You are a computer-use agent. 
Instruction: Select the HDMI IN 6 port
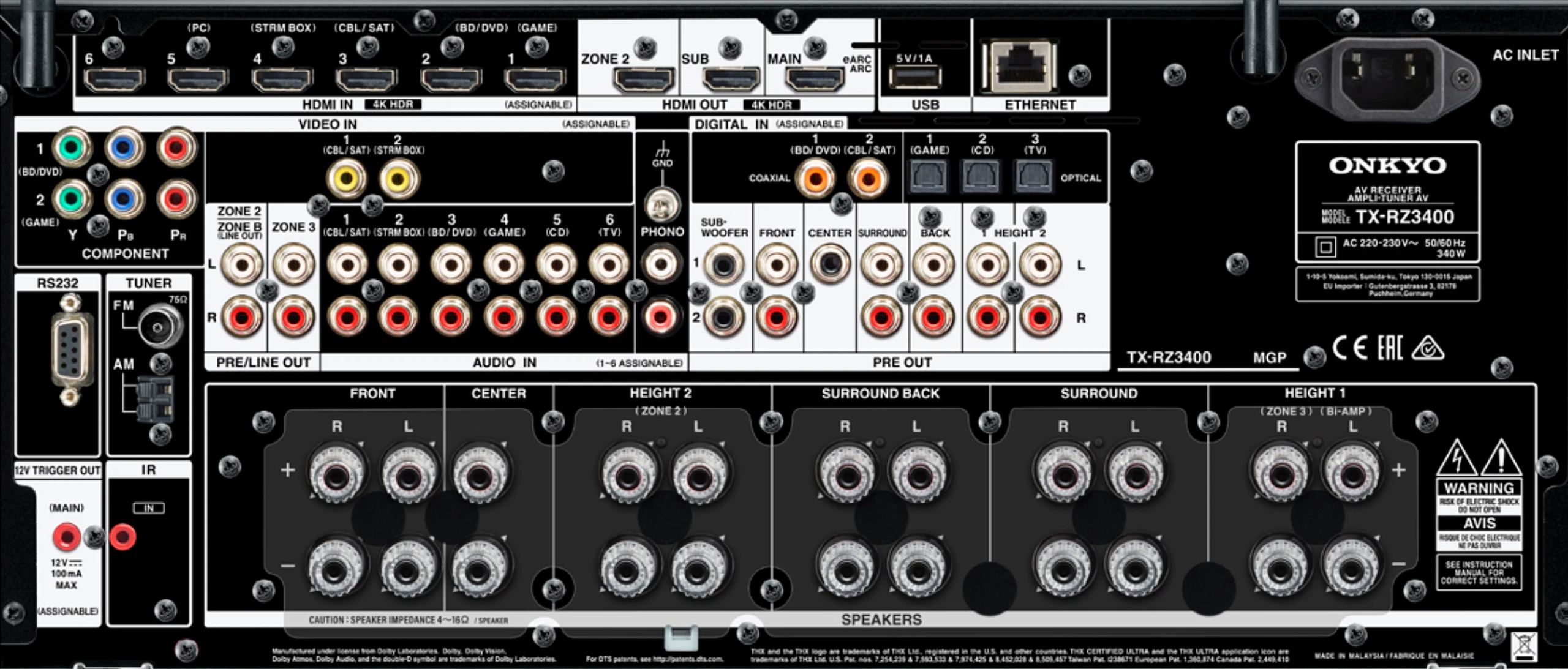[x=114, y=80]
